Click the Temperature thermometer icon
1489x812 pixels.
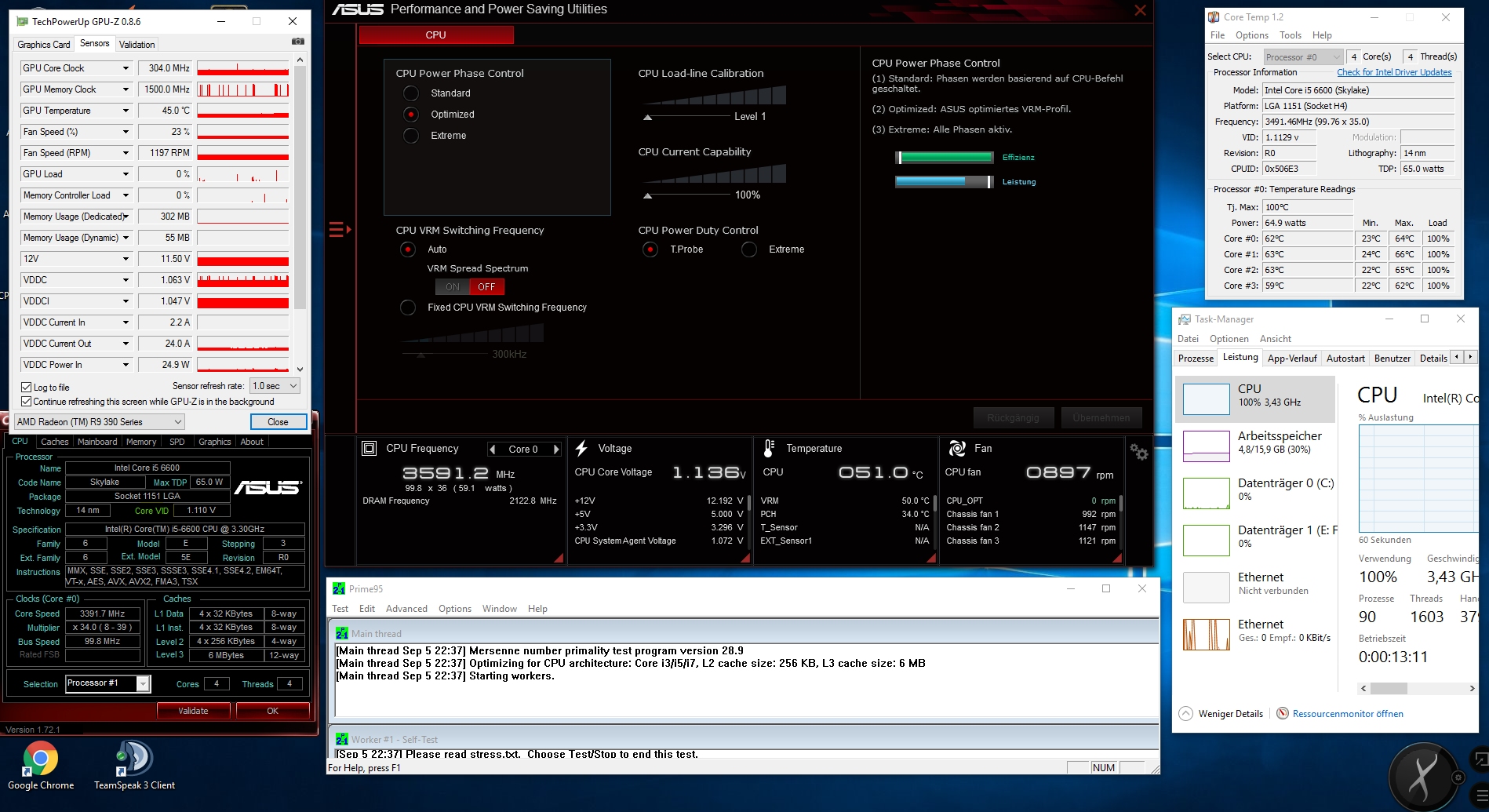tap(769, 448)
